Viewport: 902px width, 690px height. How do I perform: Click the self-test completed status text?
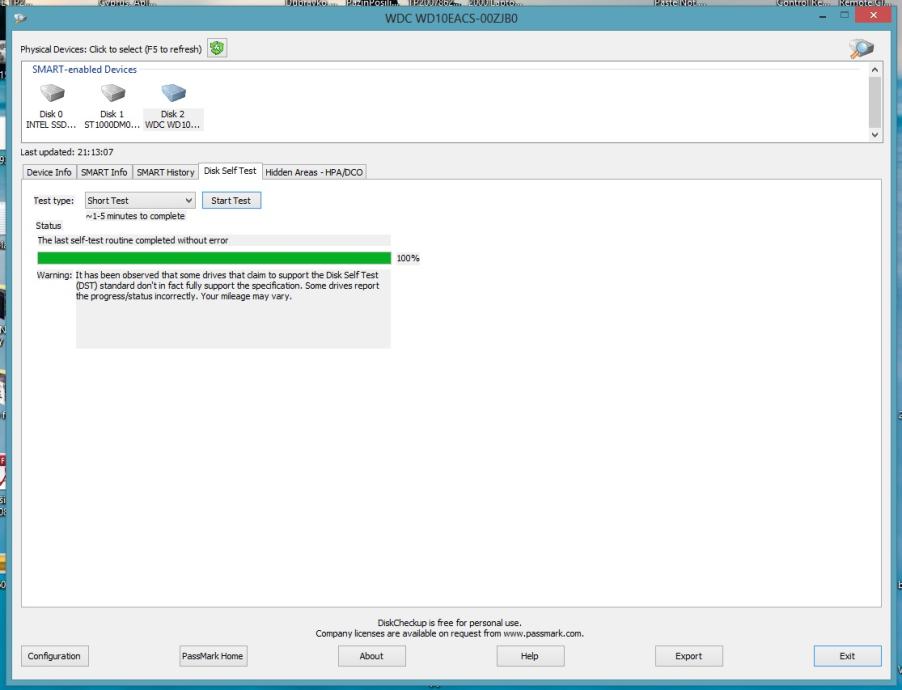pos(133,240)
